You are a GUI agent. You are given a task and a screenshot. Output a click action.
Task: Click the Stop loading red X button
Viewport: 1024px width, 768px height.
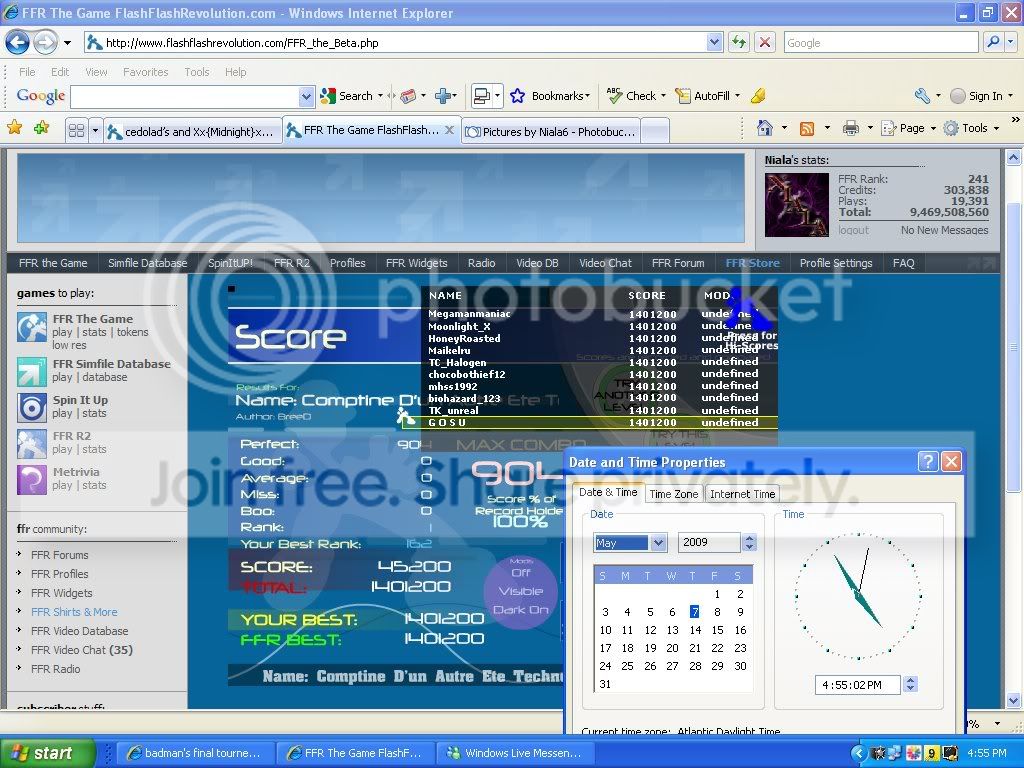click(765, 42)
